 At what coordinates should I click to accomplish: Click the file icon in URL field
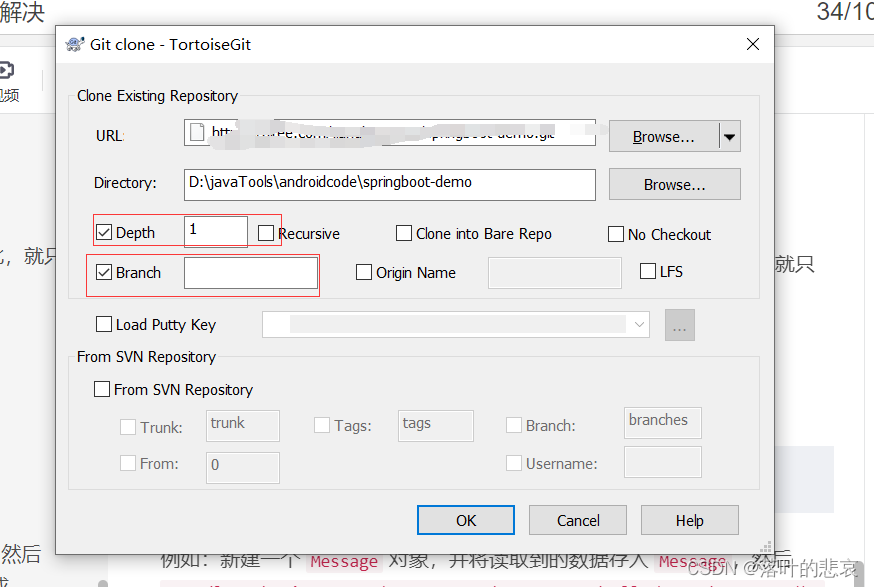(x=197, y=133)
